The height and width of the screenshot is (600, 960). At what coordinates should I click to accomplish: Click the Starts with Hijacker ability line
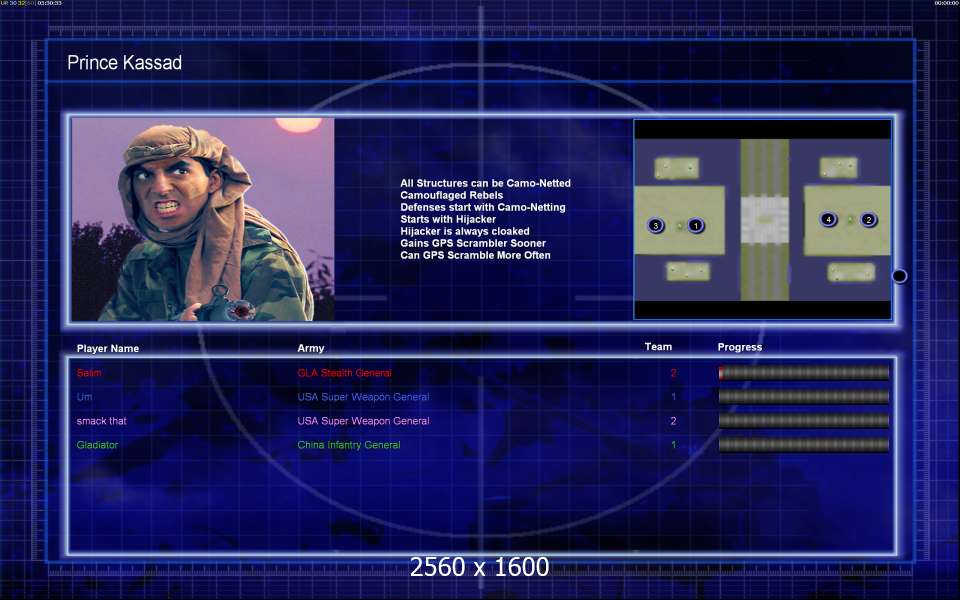448,219
